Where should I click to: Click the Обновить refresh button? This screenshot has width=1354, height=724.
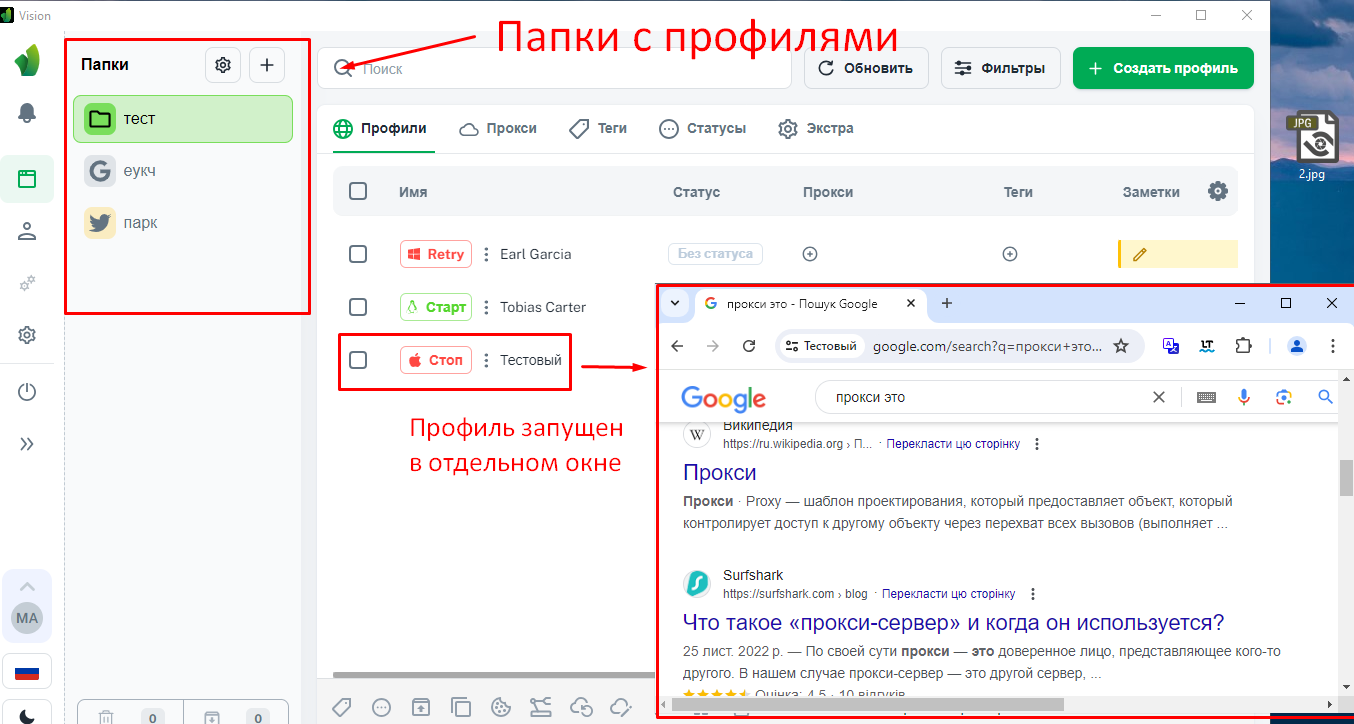[x=866, y=68]
